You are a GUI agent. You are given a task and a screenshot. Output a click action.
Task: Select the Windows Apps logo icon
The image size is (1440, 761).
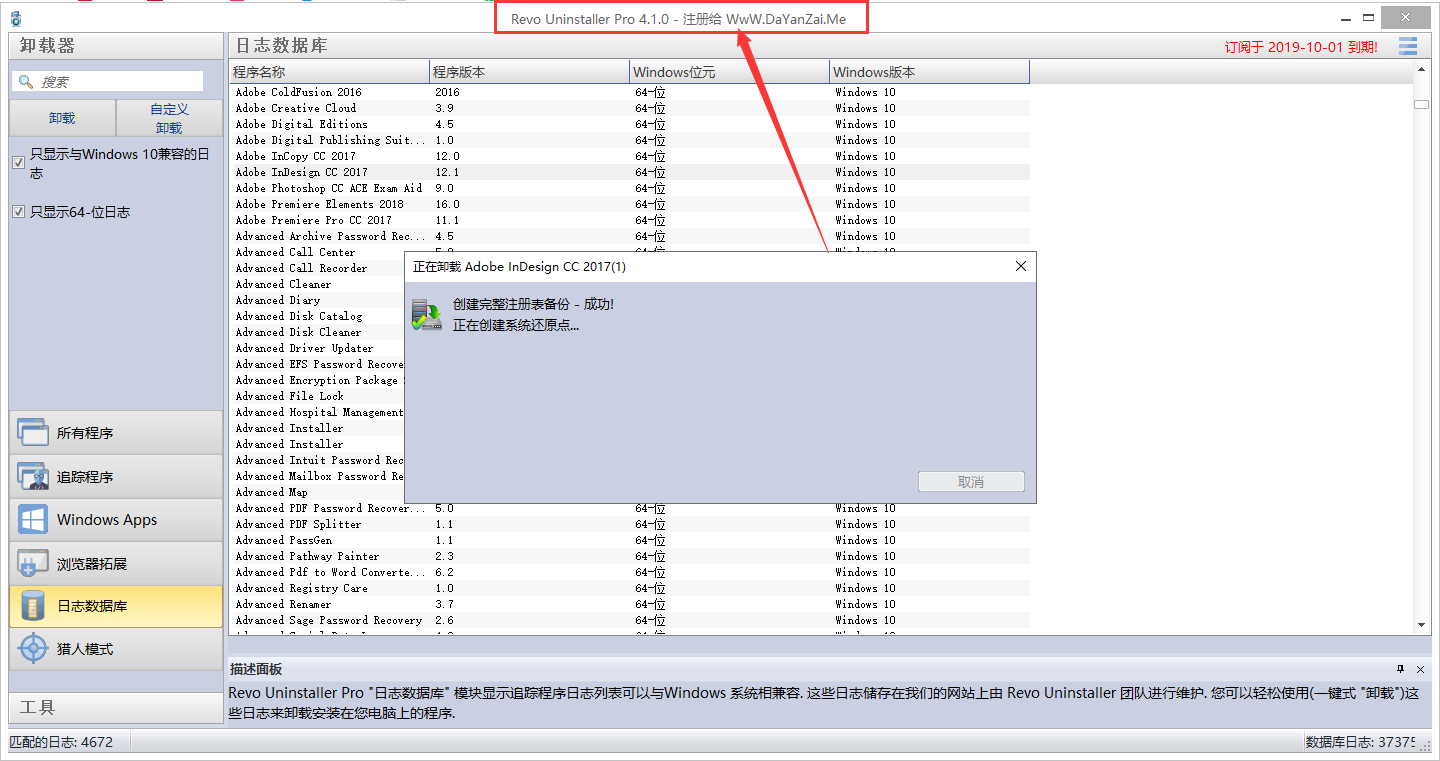coord(33,520)
